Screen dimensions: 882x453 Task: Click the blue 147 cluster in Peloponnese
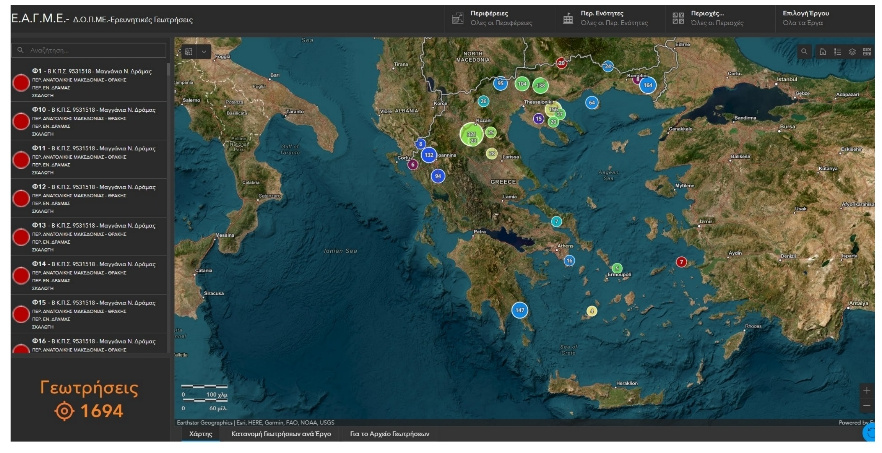(520, 310)
